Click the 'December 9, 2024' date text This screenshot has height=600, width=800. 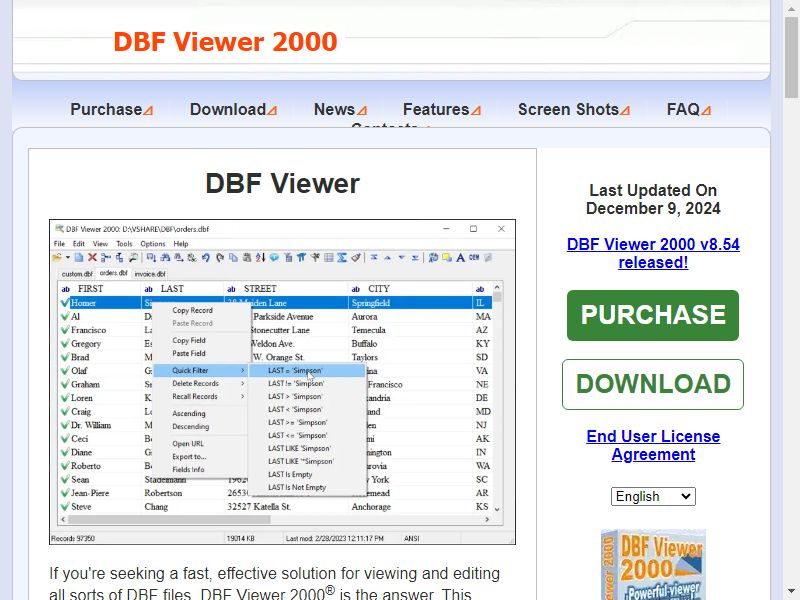(x=653, y=208)
